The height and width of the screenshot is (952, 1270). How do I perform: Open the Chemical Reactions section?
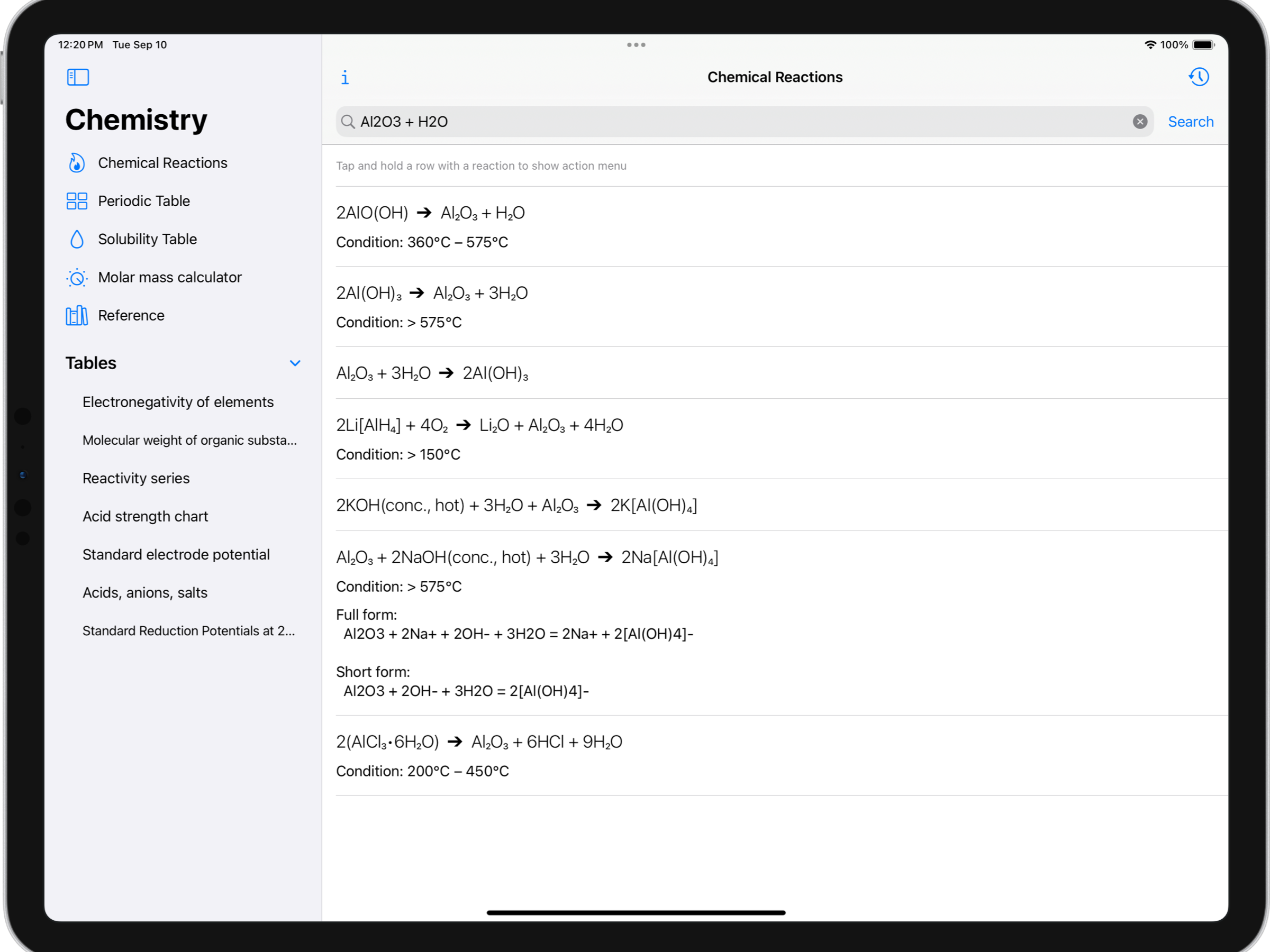[162, 163]
